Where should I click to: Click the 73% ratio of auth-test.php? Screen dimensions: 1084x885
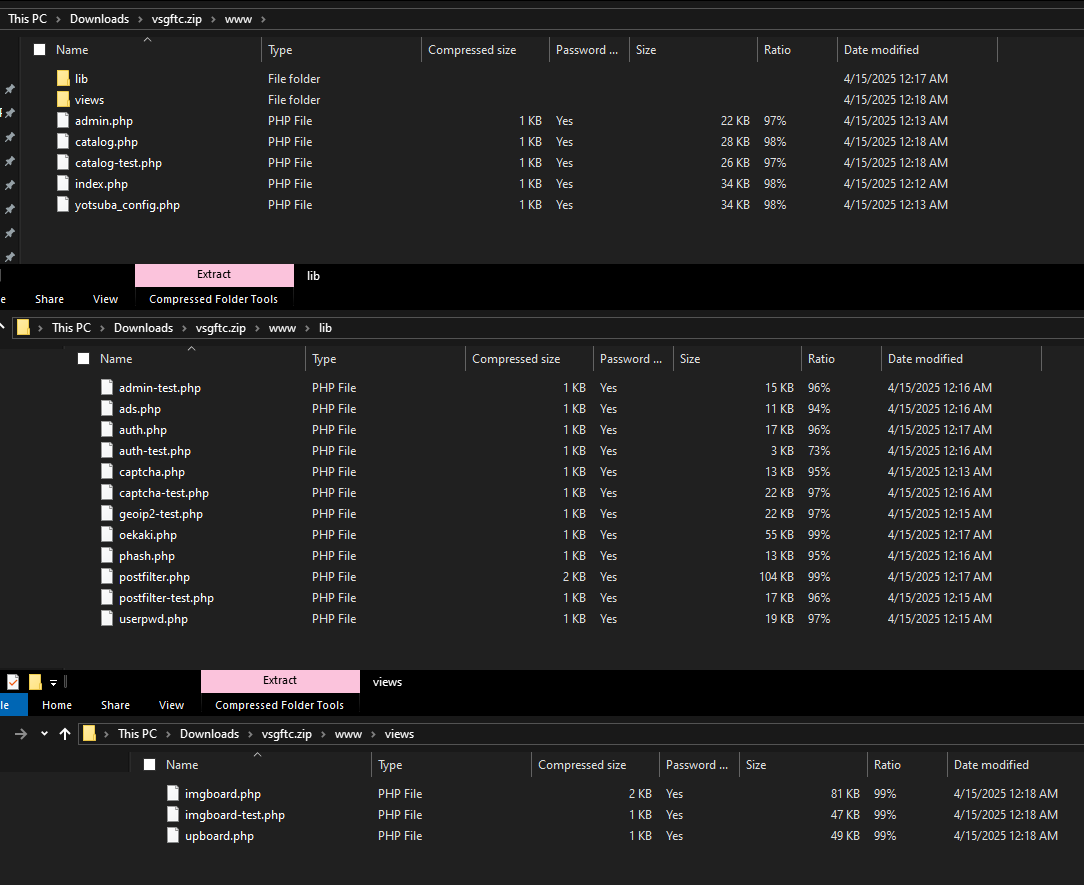point(819,451)
